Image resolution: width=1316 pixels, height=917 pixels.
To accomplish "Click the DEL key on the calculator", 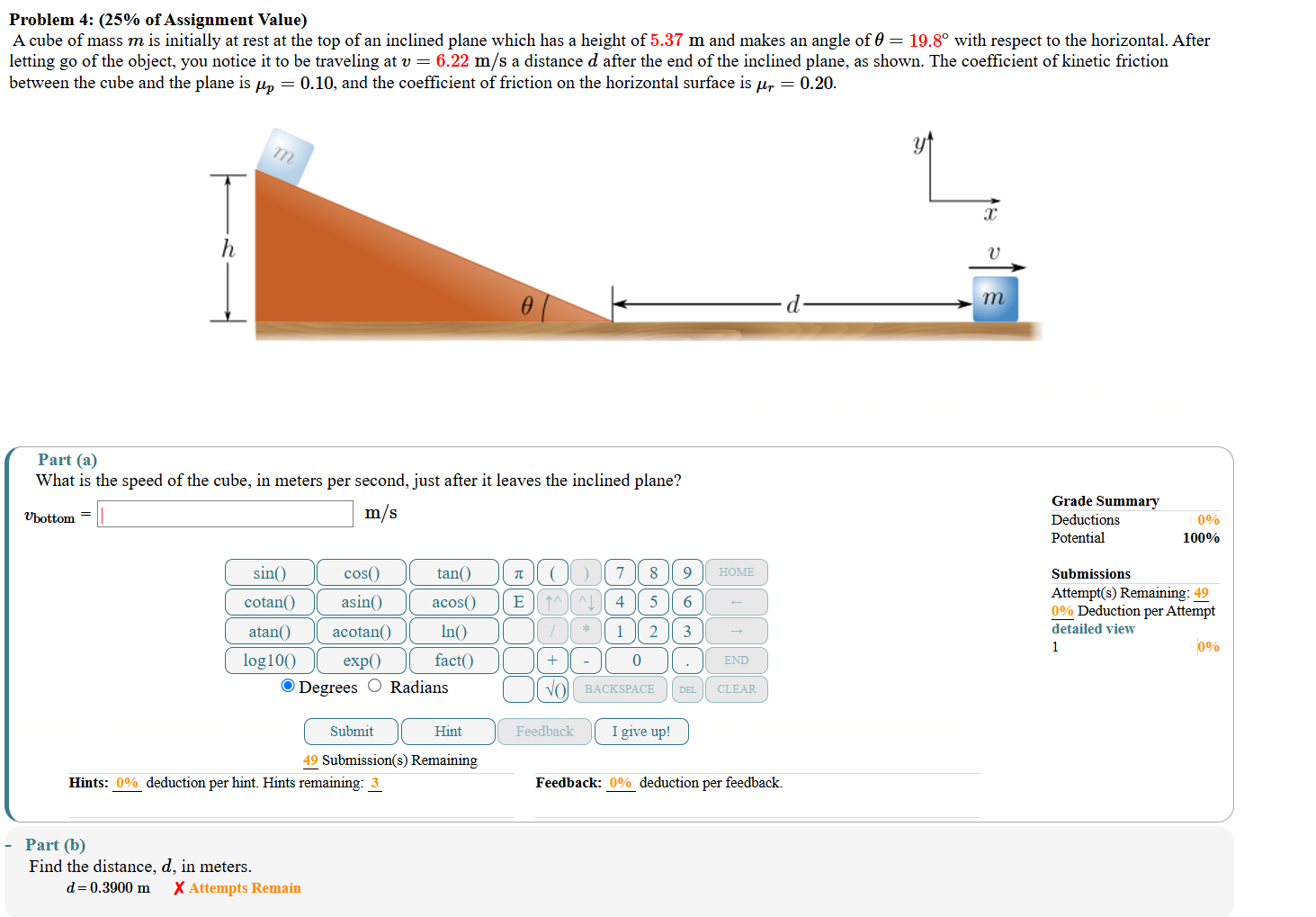I will click(686, 689).
